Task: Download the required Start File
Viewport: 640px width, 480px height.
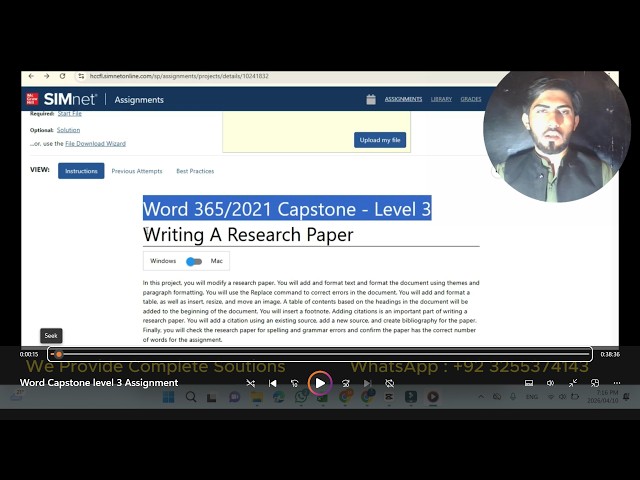Action: point(69,113)
